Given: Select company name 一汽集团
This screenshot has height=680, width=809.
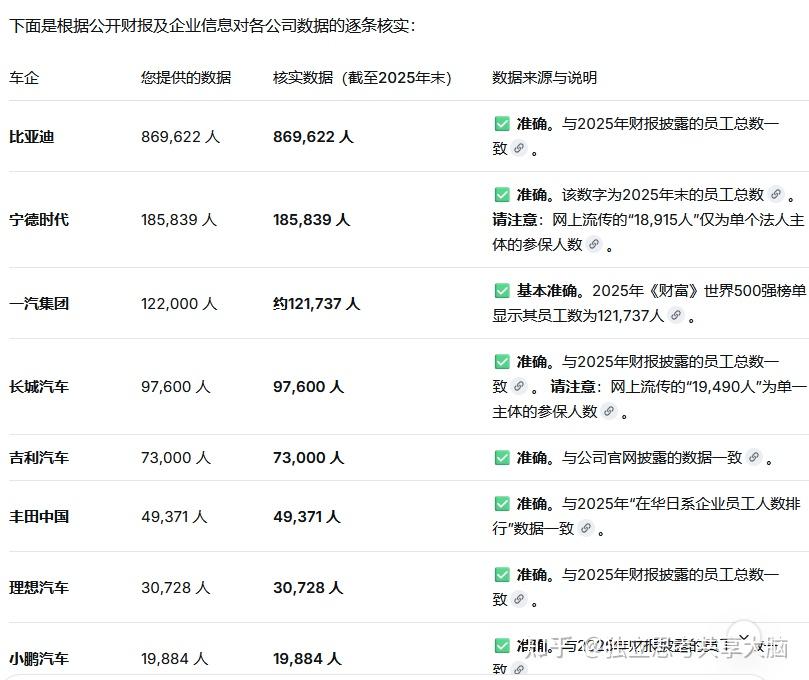Looking at the screenshot, I should [x=39, y=303].
